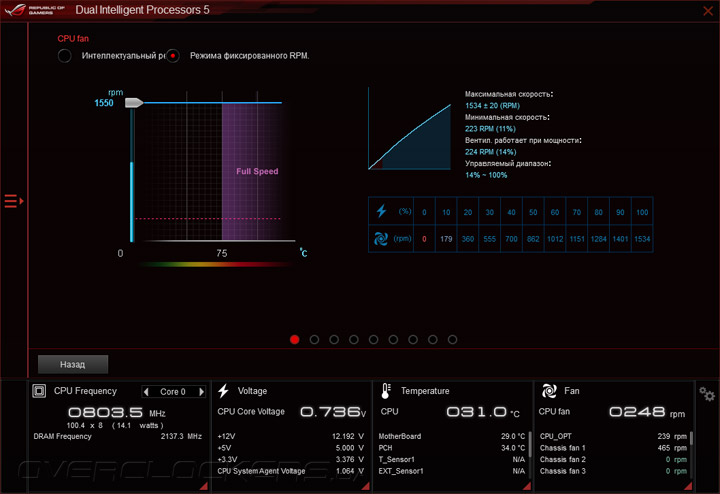Click the Temperature thermometer icon
The height and width of the screenshot is (494, 720).
pos(386,391)
